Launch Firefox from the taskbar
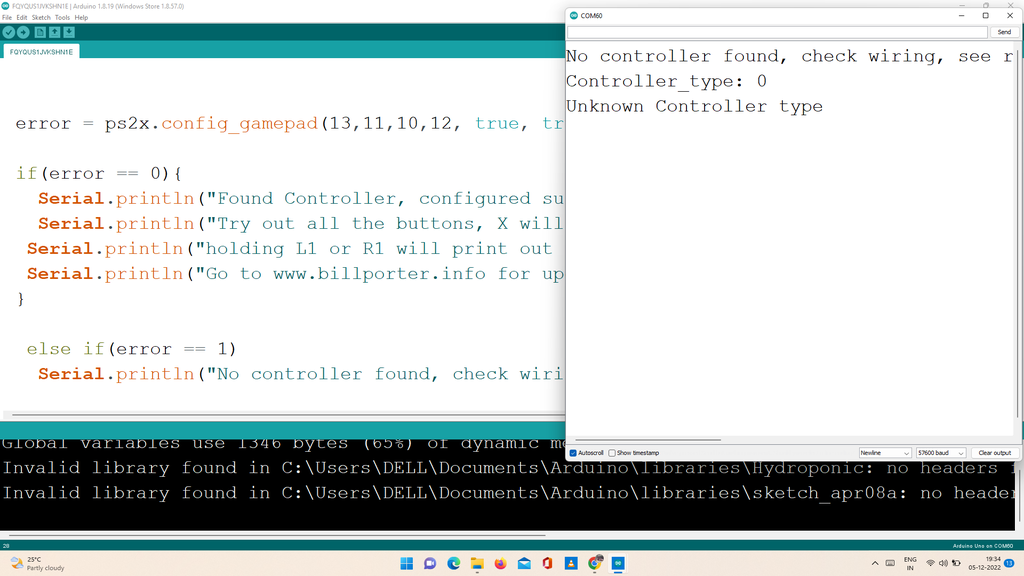Image resolution: width=1024 pixels, height=576 pixels. [x=500, y=564]
